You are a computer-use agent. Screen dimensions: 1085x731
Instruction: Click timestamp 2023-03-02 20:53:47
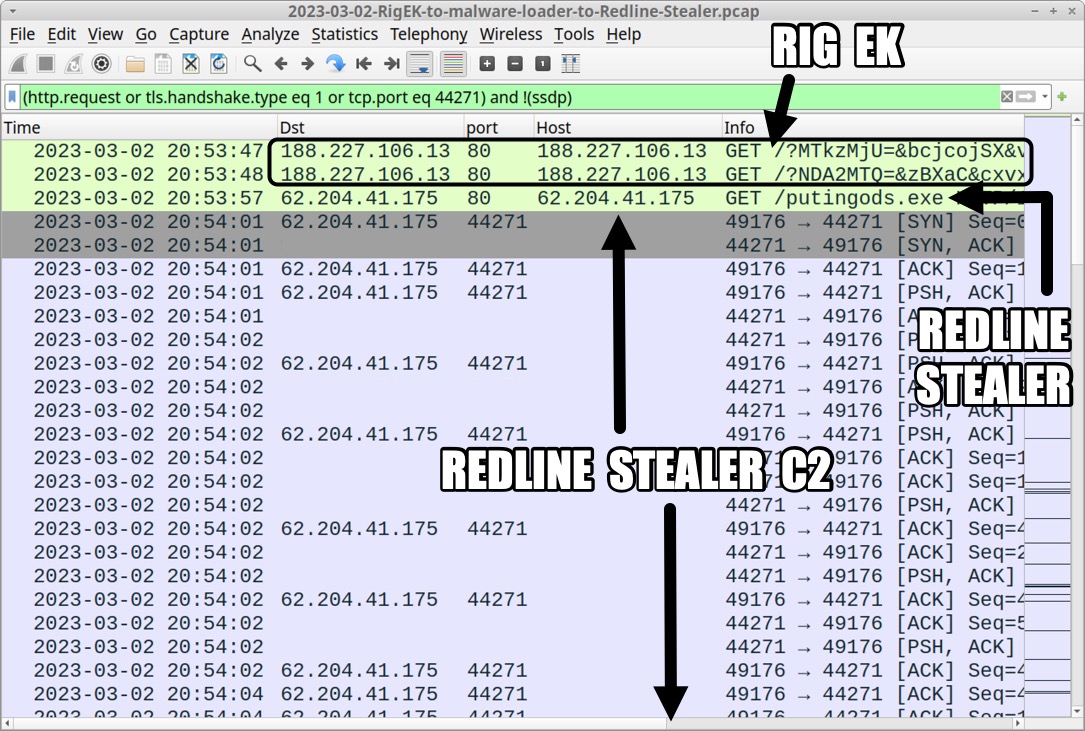149,151
